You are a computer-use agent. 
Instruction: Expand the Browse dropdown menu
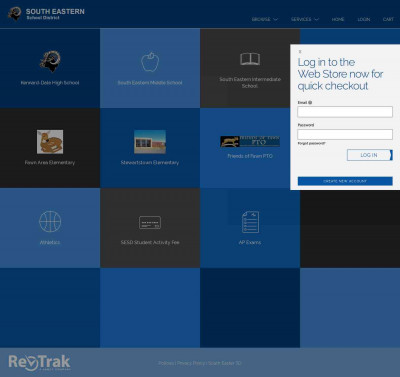(x=265, y=19)
